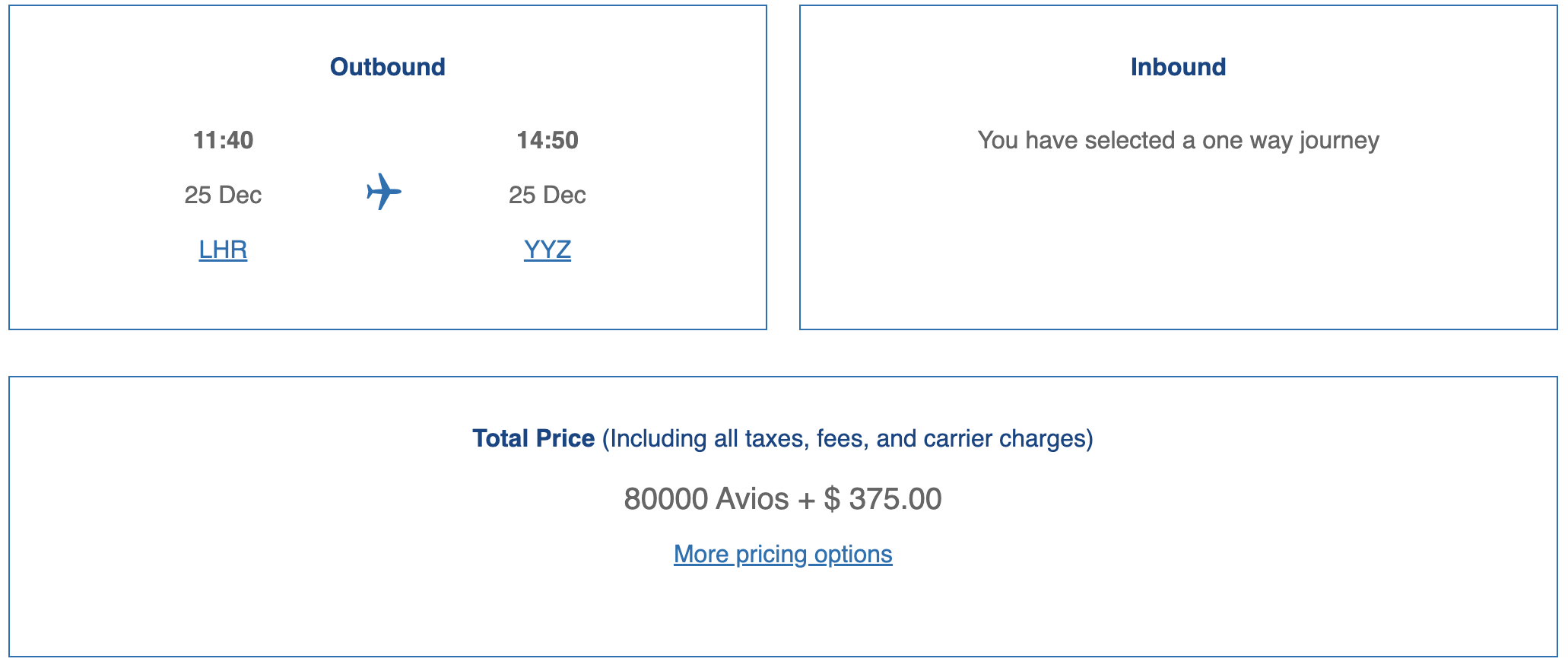Click the 25 Dec date above LHR
The image size is (1568, 665).
click(x=223, y=195)
